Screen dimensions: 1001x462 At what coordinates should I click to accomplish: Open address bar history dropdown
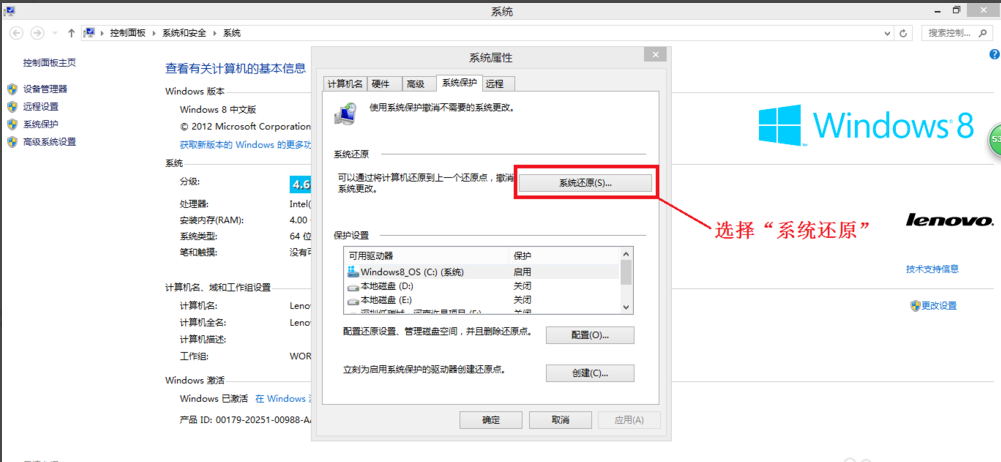(x=887, y=33)
